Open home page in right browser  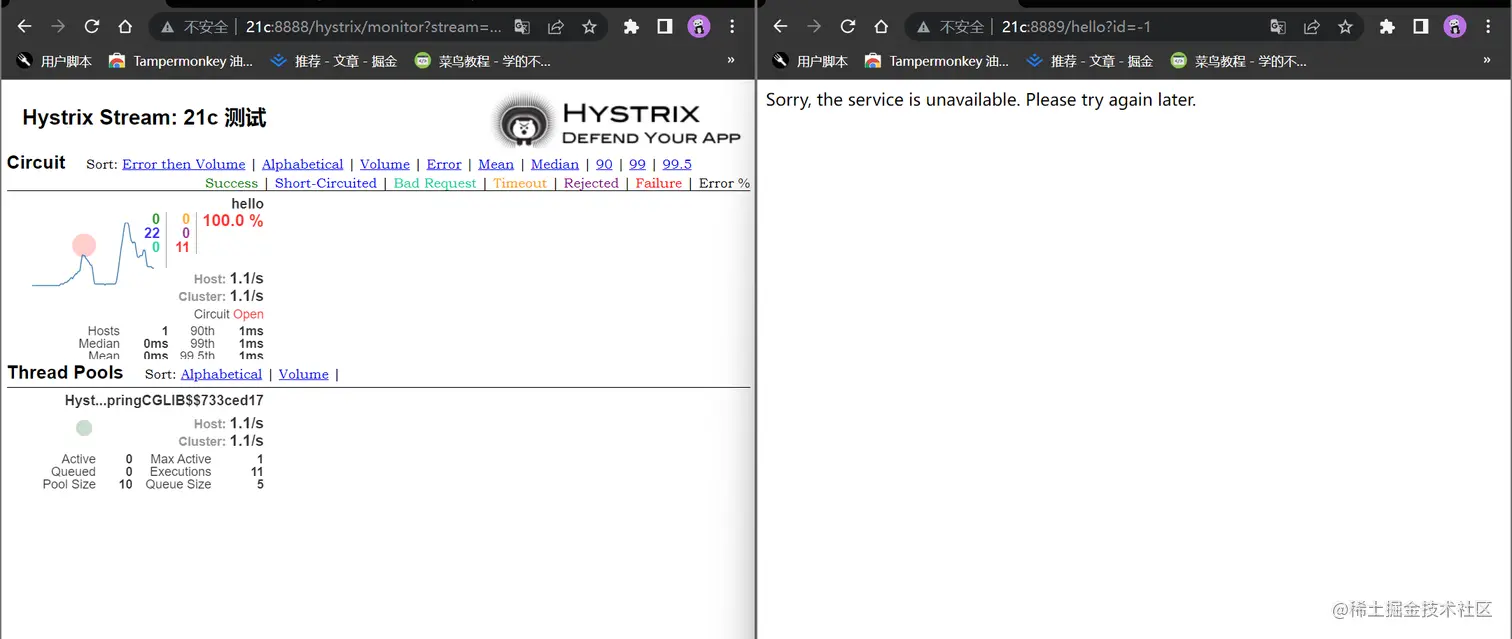point(881,27)
